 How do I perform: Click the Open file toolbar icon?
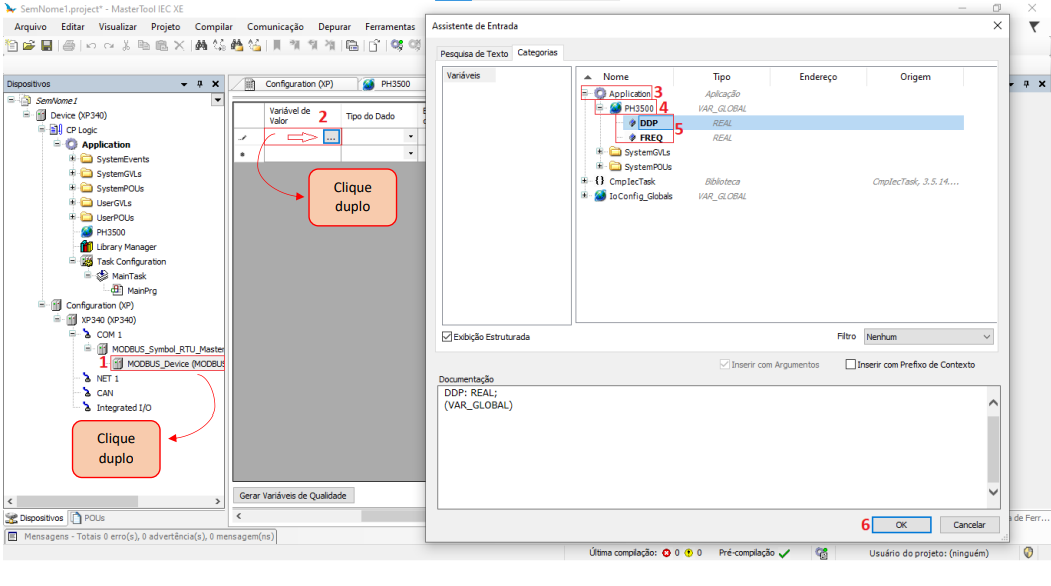click(29, 45)
